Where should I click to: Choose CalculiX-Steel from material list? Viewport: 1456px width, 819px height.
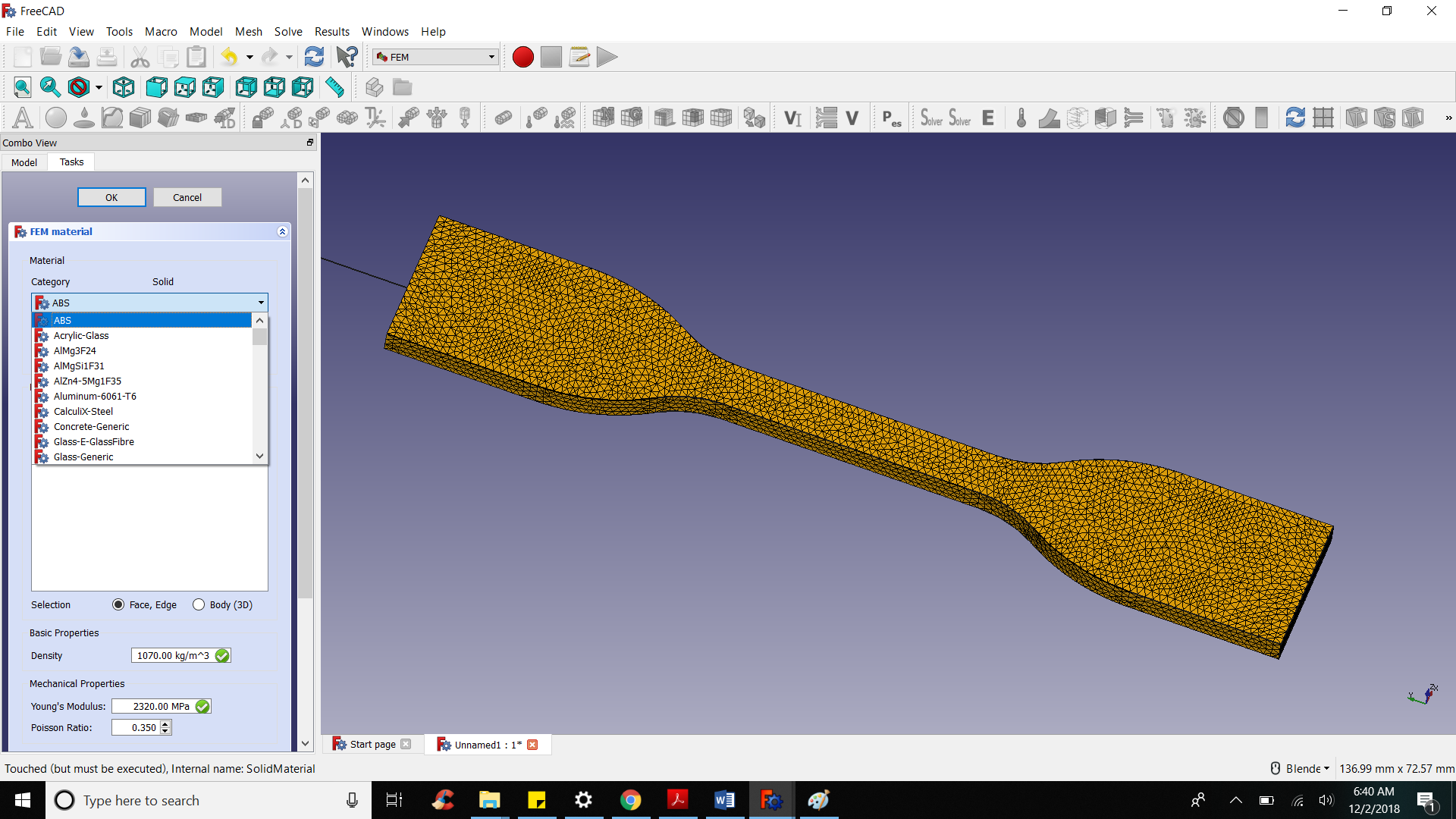(83, 411)
